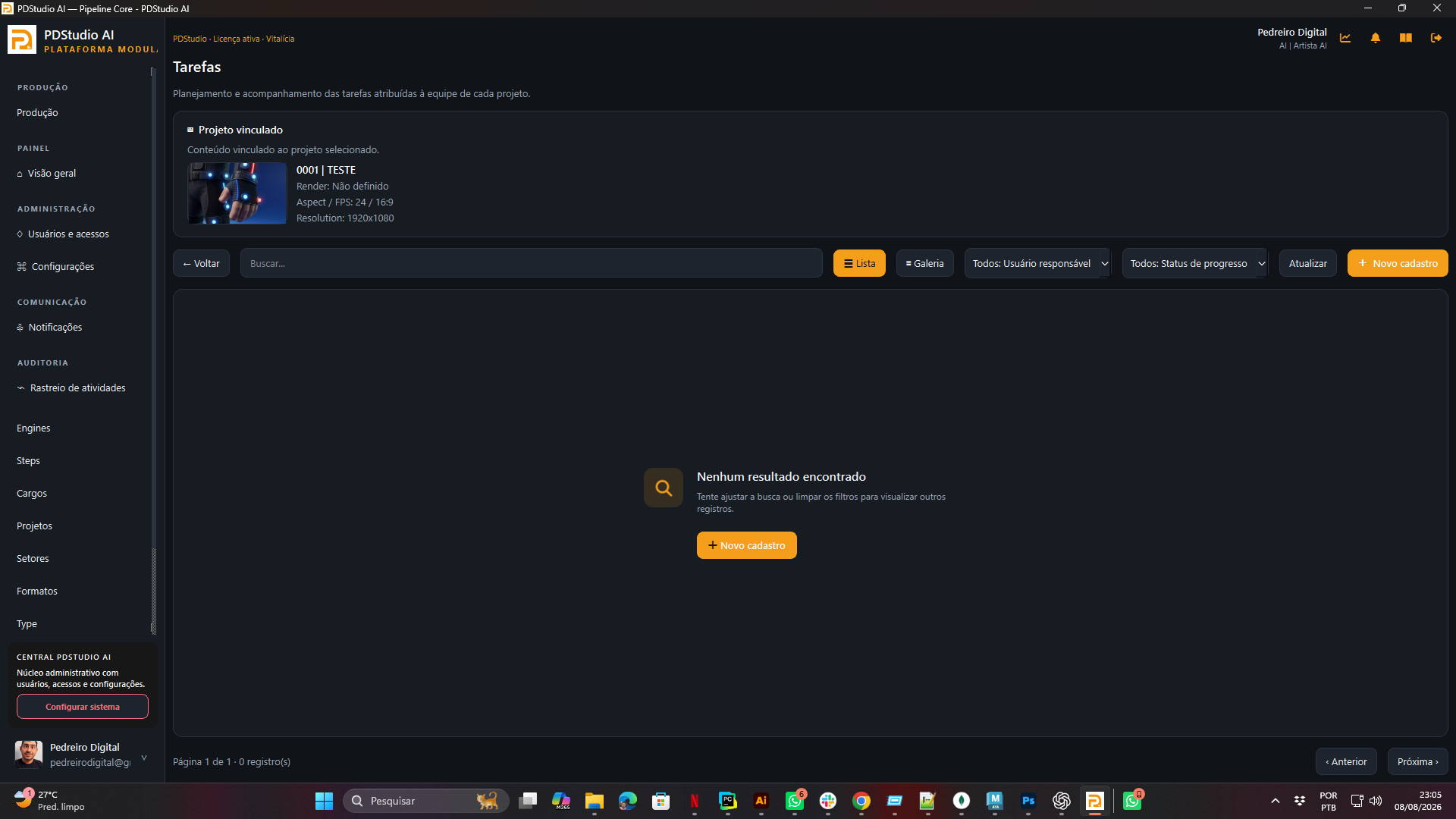Open Projetos in the sidebar
The height and width of the screenshot is (819, 1456).
tap(34, 526)
